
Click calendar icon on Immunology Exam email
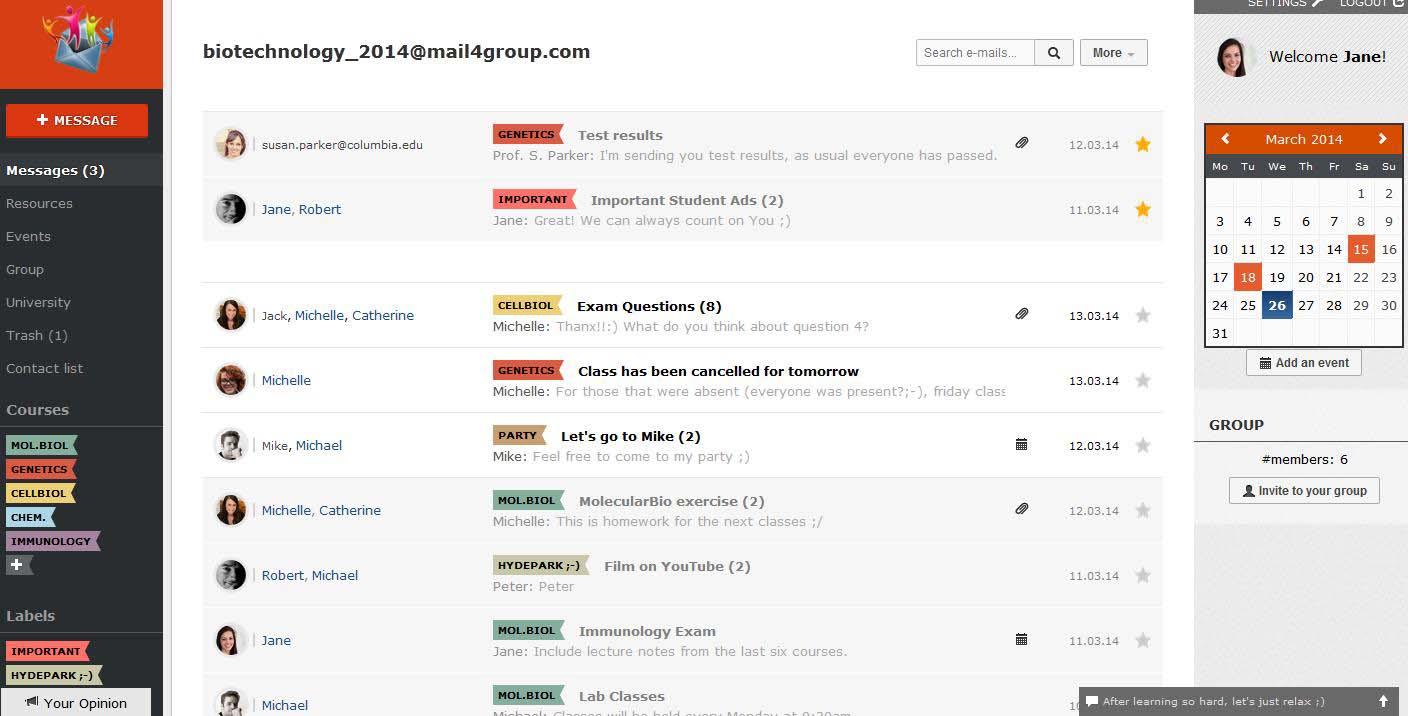pos(1021,639)
